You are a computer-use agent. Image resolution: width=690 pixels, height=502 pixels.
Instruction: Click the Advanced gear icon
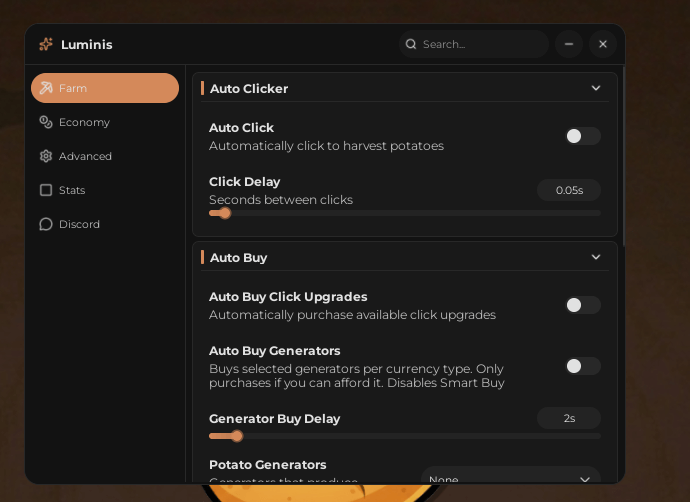pos(46,156)
